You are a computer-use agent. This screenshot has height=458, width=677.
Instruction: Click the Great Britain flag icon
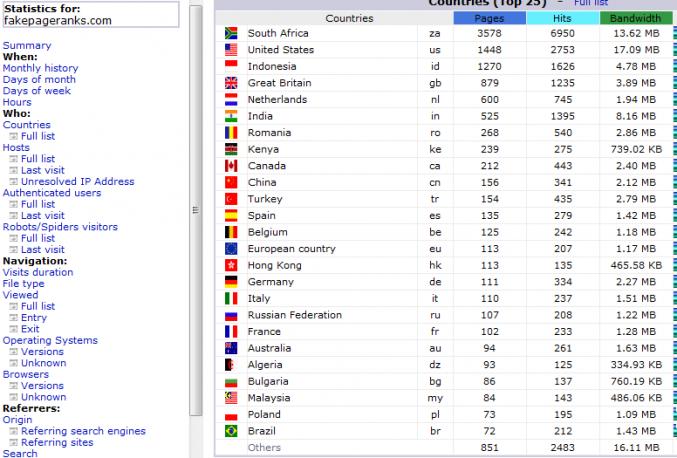click(x=231, y=83)
